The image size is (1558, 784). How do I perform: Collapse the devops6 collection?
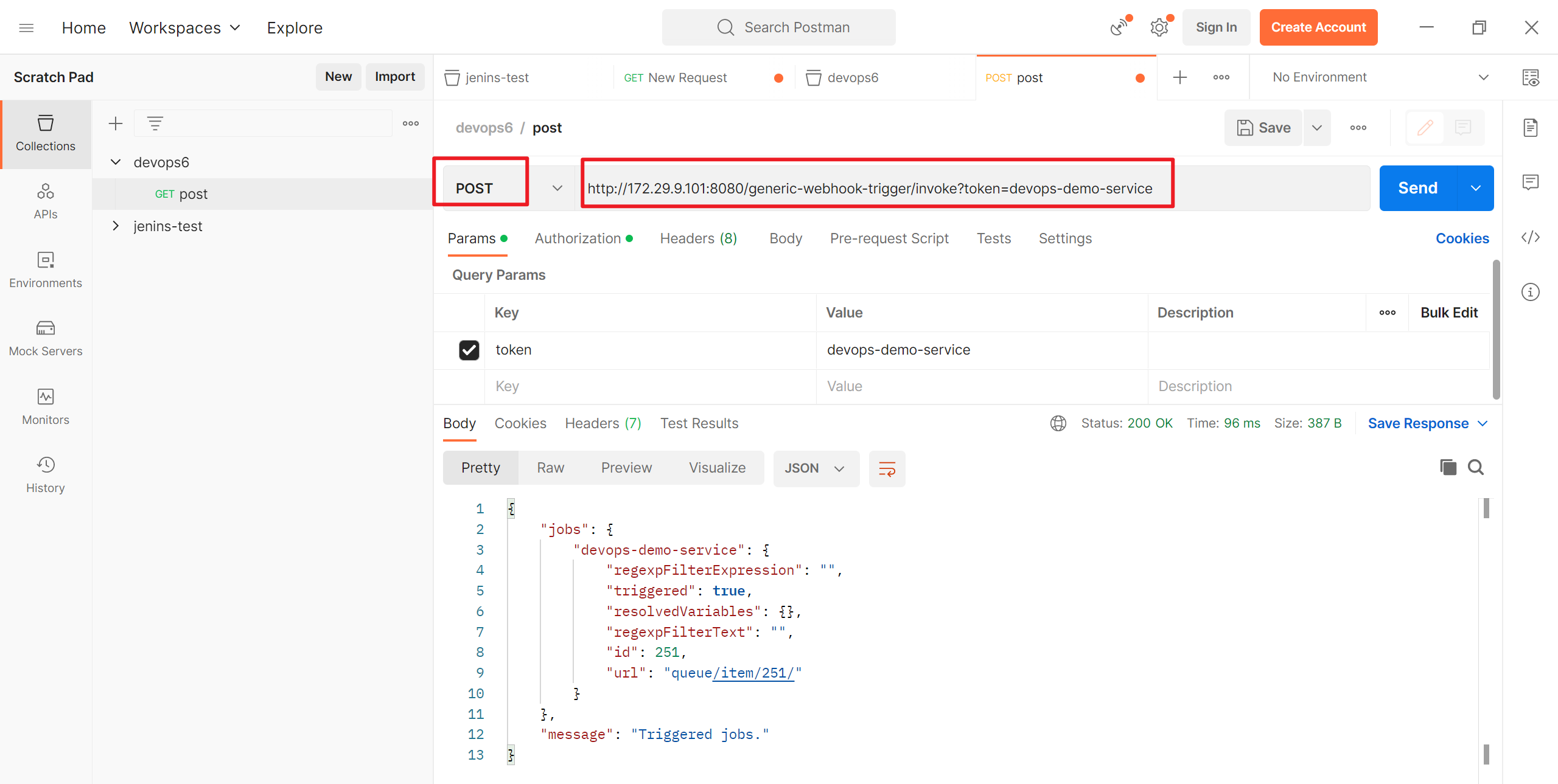116,162
